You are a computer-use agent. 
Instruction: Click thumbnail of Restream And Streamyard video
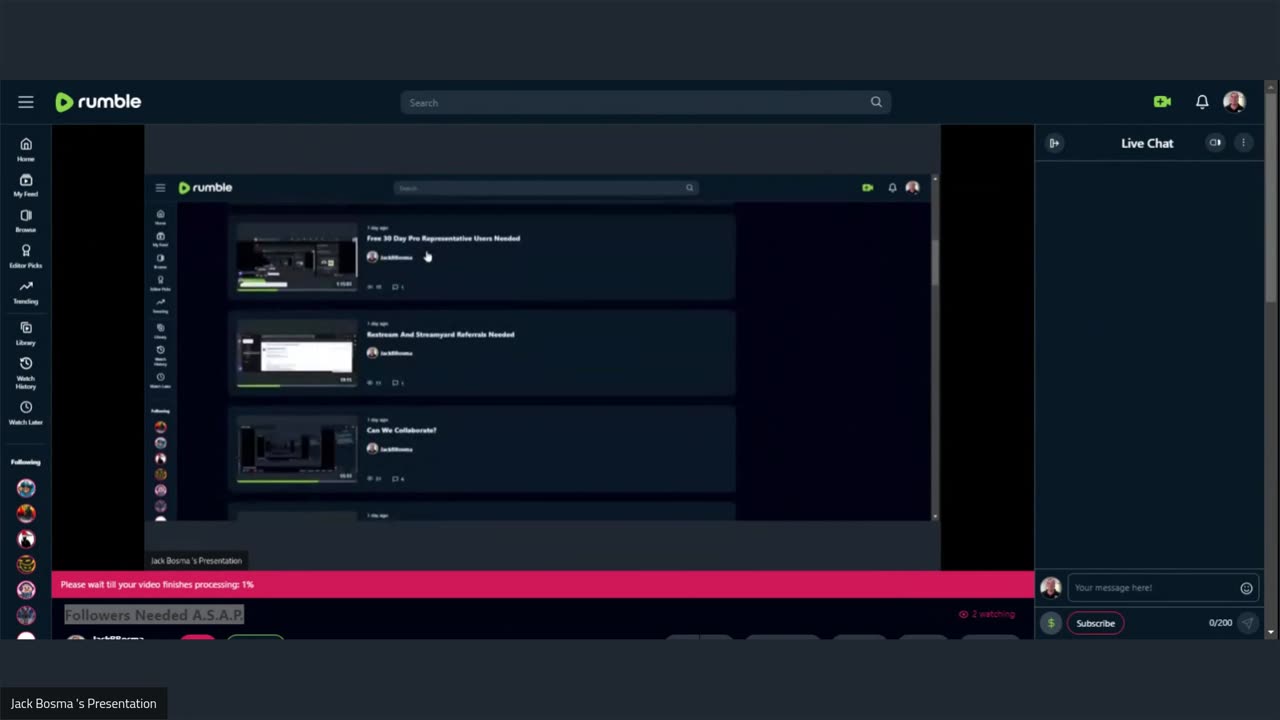296,354
